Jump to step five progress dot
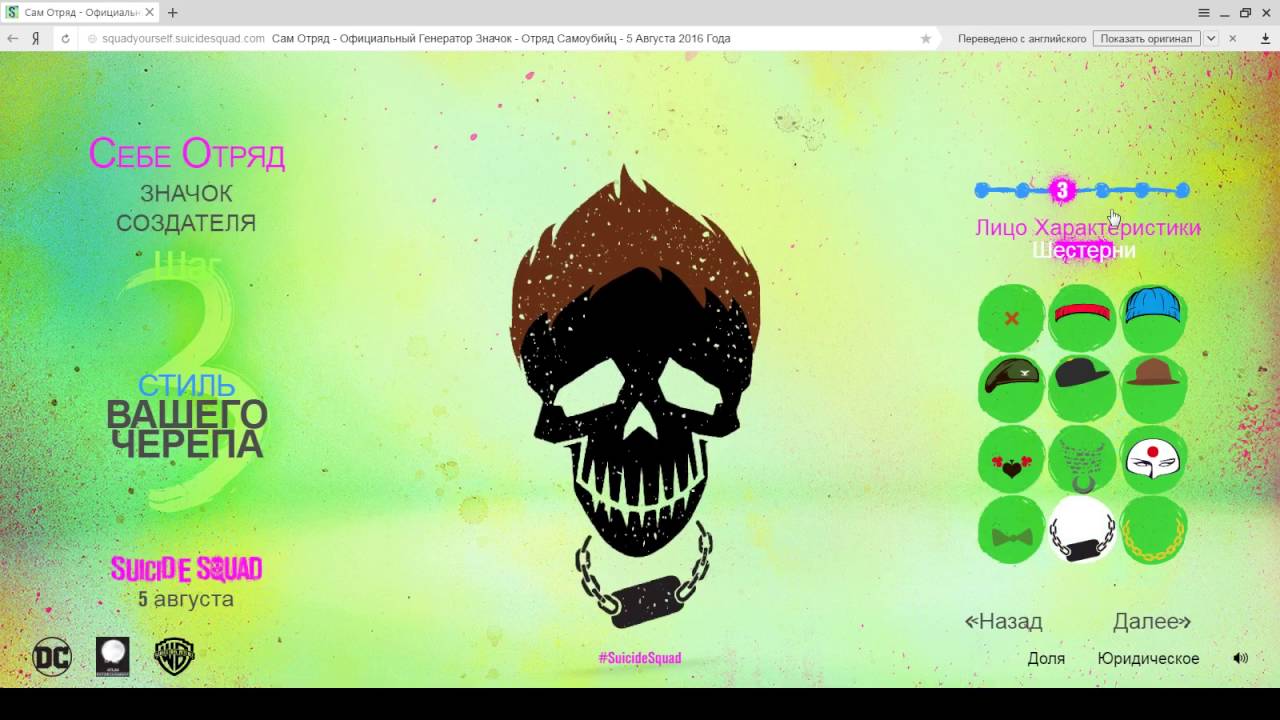Image resolution: width=1280 pixels, height=720 pixels. [1142, 190]
